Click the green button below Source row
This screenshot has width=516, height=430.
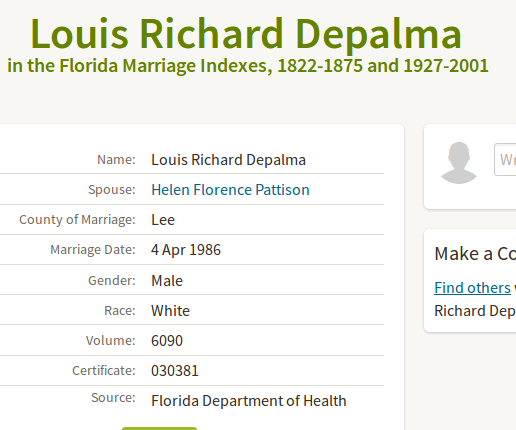tap(159, 428)
